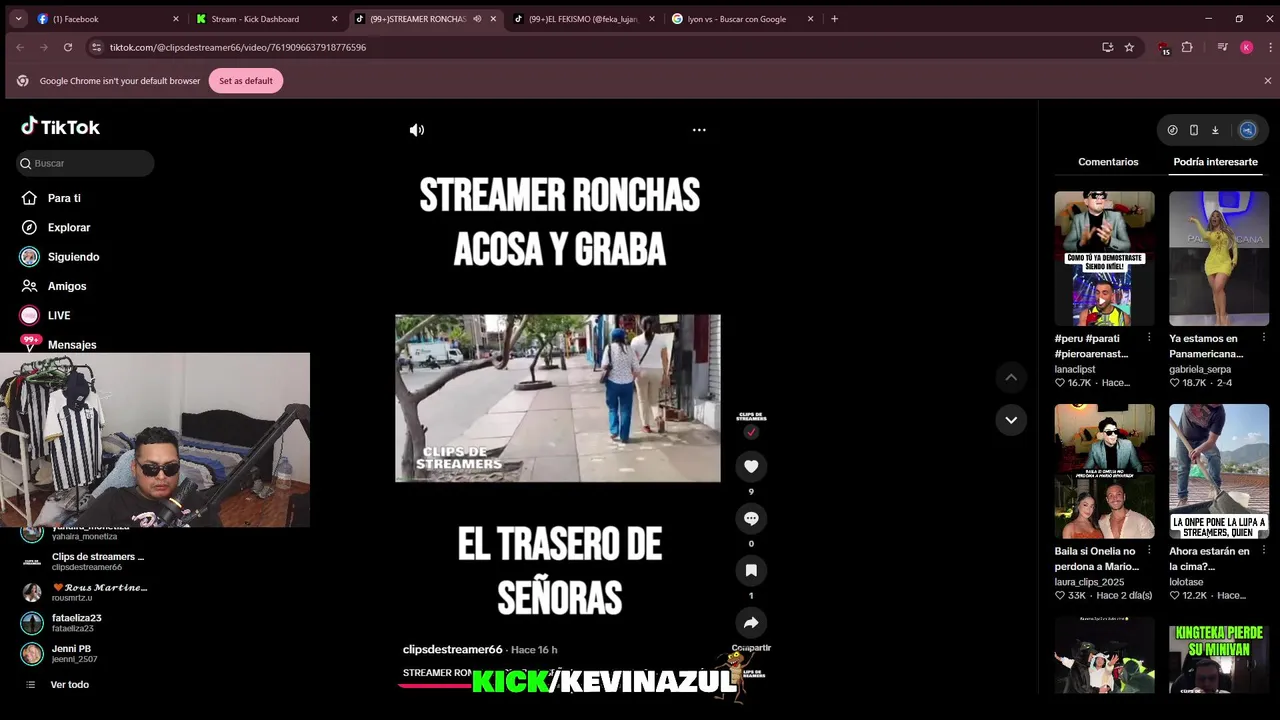Open Jenni PB account in sidebar
Screen dimensions: 1280x720
(x=60, y=653)
